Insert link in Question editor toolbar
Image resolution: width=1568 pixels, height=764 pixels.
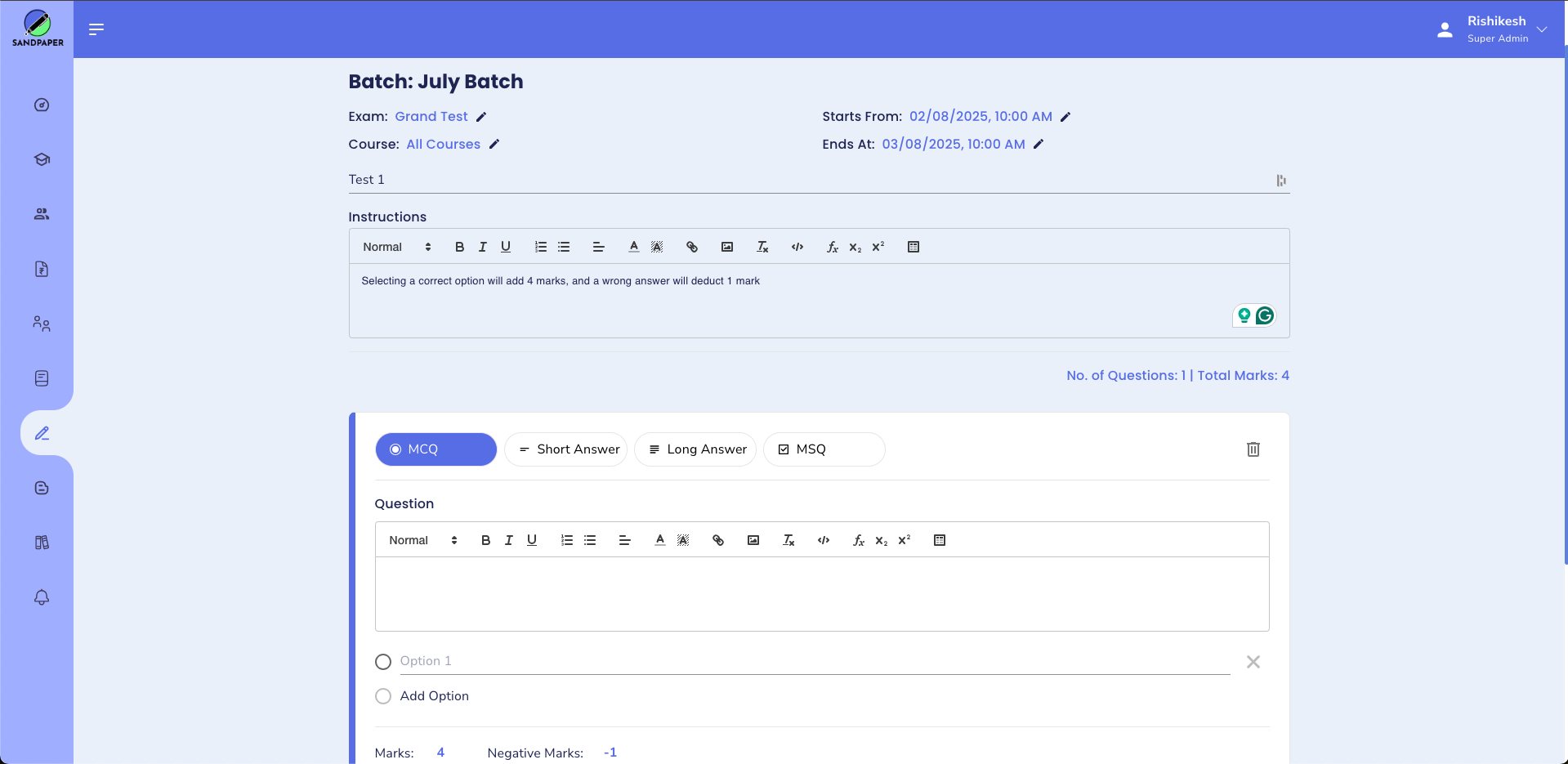[718, 540]
